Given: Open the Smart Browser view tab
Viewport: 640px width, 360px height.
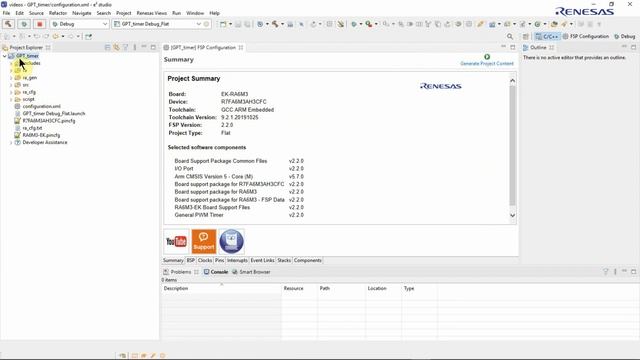Looking at the screenshot, I should click(251, 272).
